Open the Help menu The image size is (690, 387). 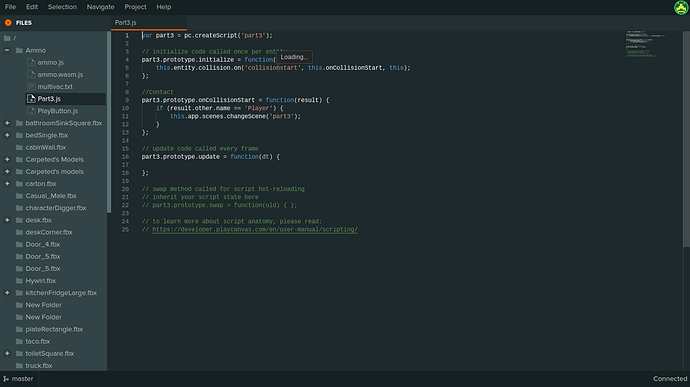(164, 7)
